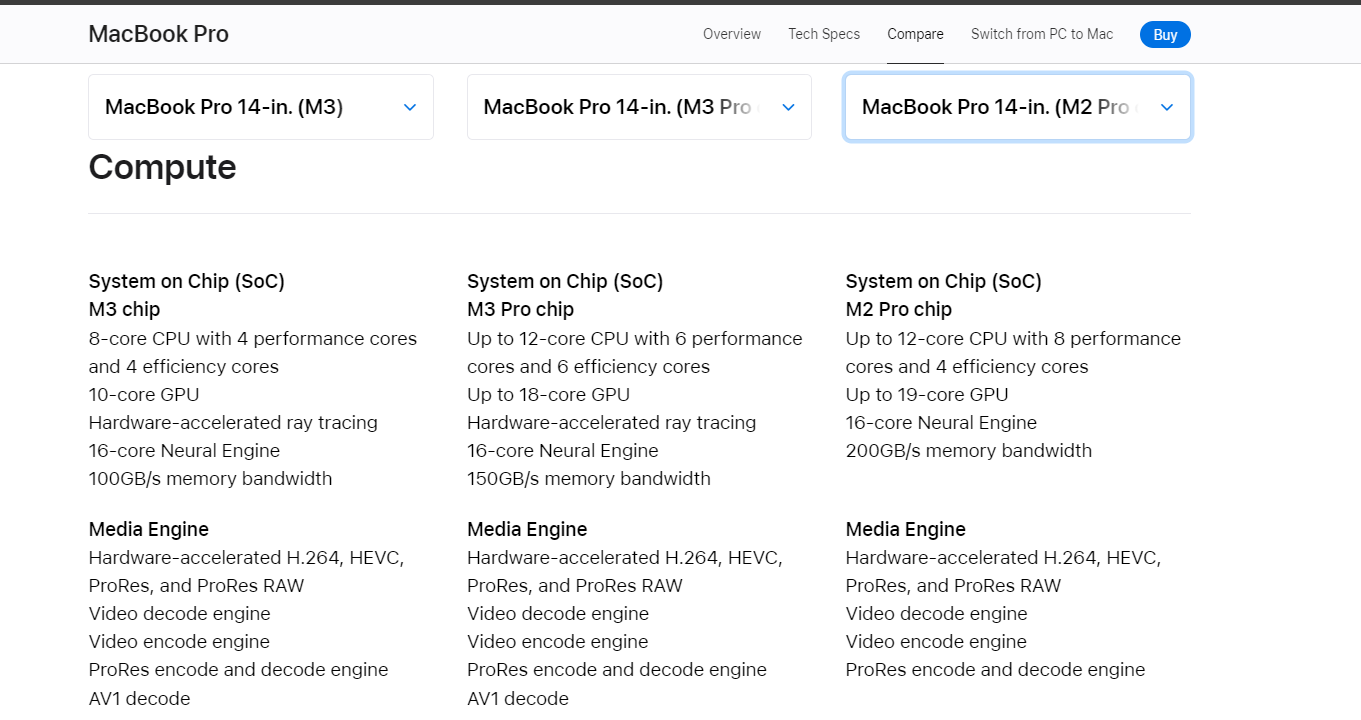Click 'Hardware-accelerated H.264, HEVC,' in M3 column
The image size is (1361, 720).
(x=246, y=557)
